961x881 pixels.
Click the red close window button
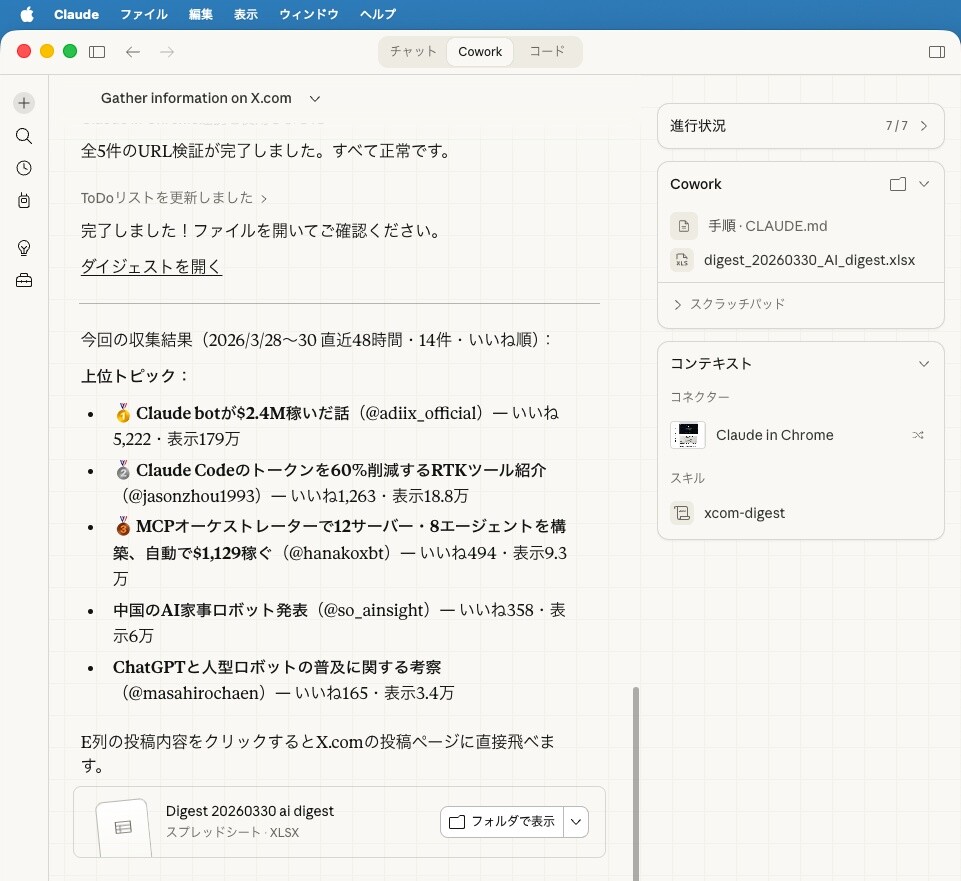[24, 51]
